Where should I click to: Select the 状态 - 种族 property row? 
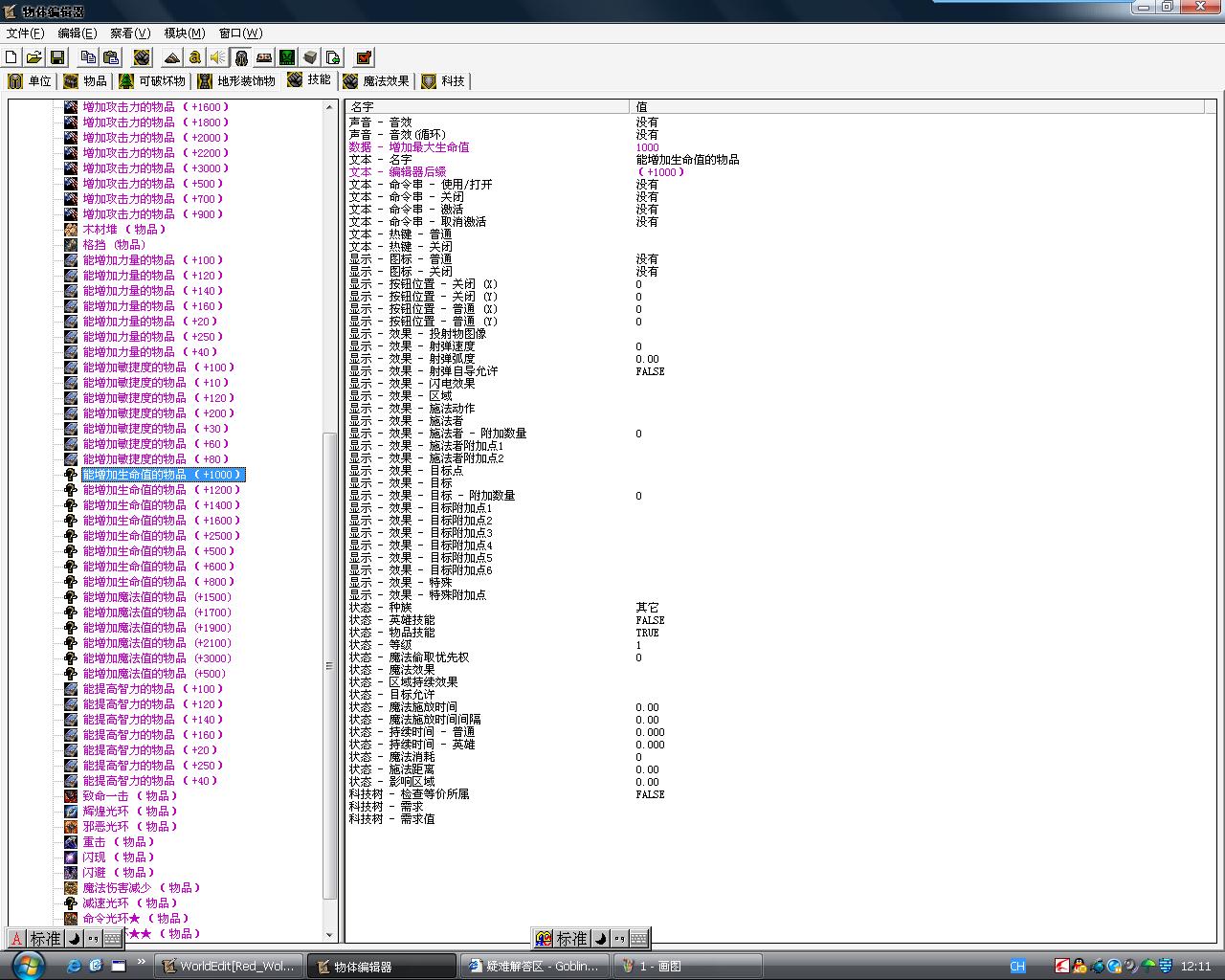(x=779, y=608)
